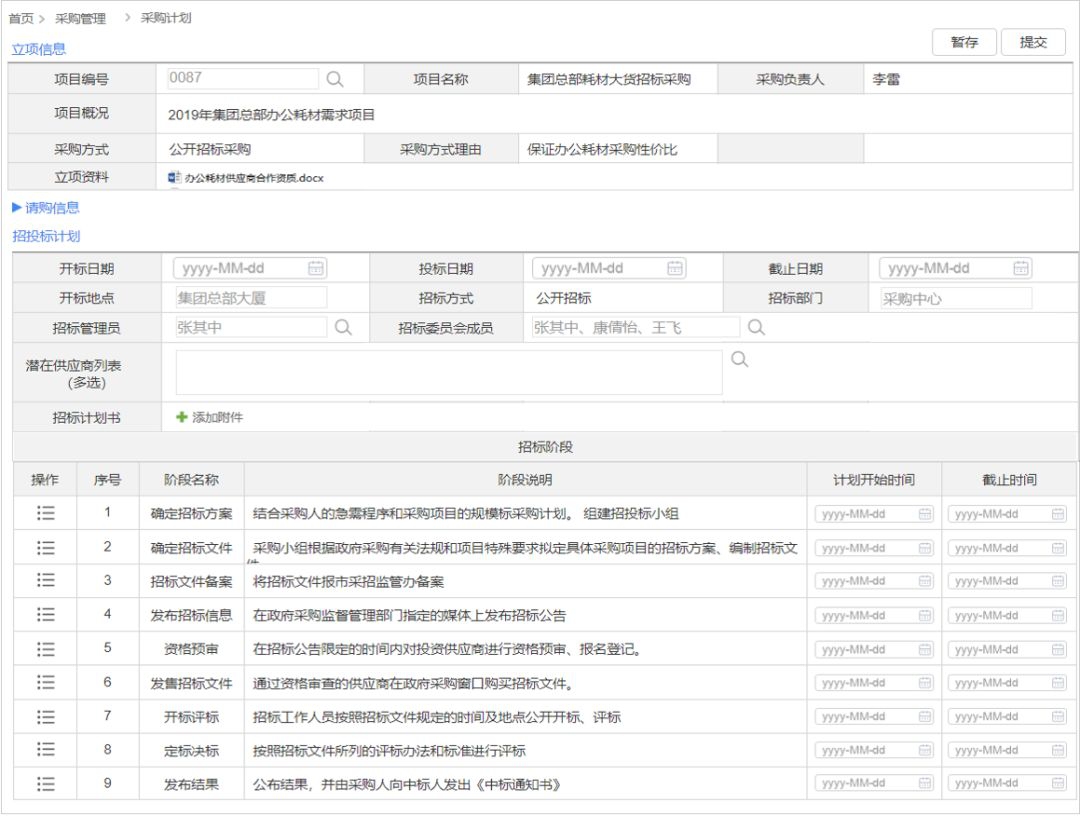
Task: Click the green plus 添加附件 icon
Action: pos(182,417)
